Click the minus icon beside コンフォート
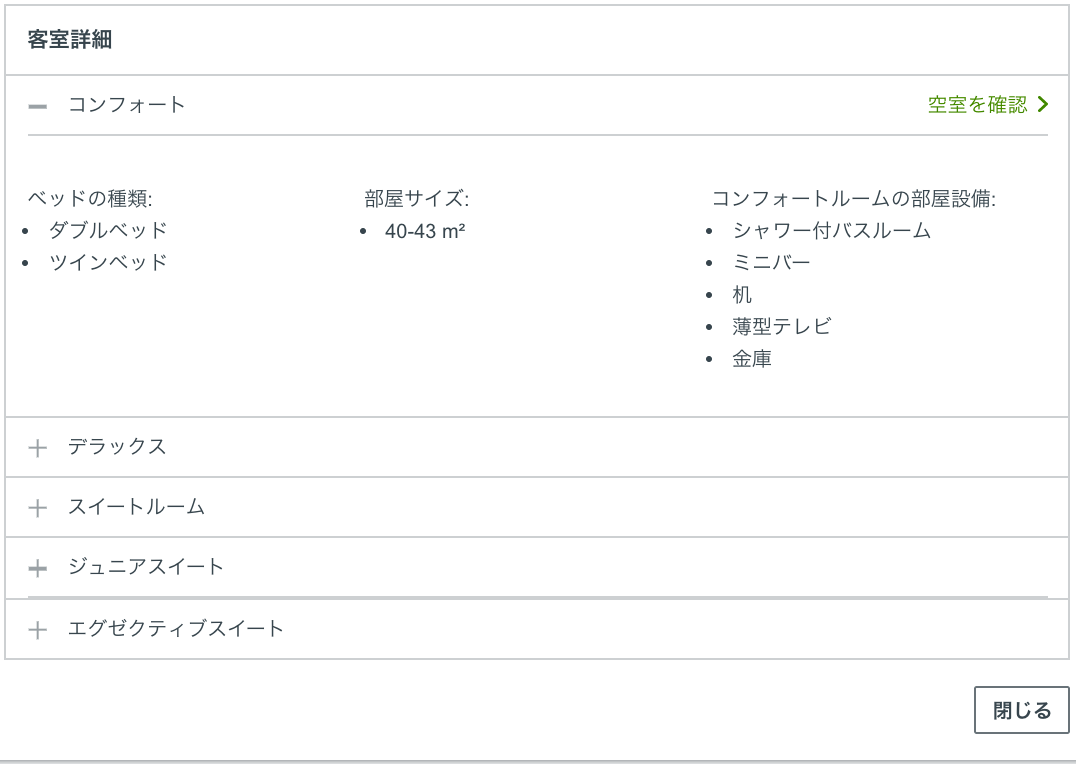The height and width of the screenshot is (764, 1076). pyautogui.click(x=38, y=106)
